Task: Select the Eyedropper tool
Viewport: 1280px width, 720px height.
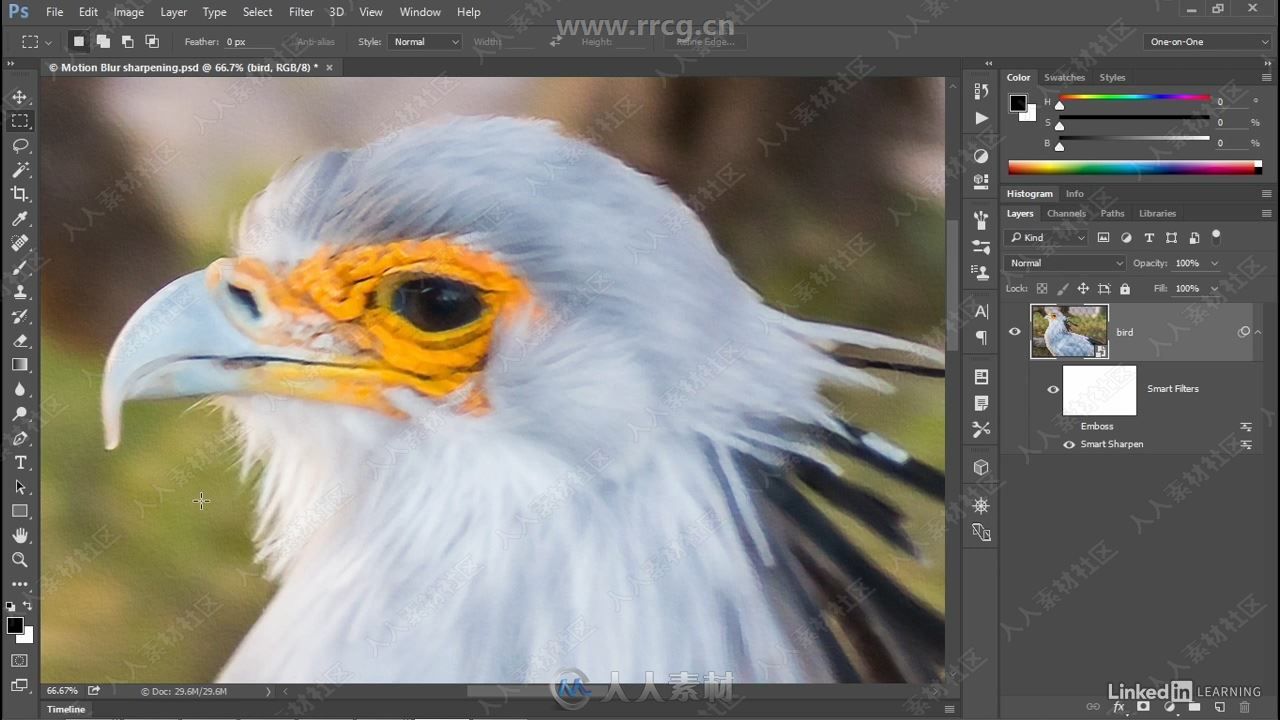Action: tap(19, 219)
